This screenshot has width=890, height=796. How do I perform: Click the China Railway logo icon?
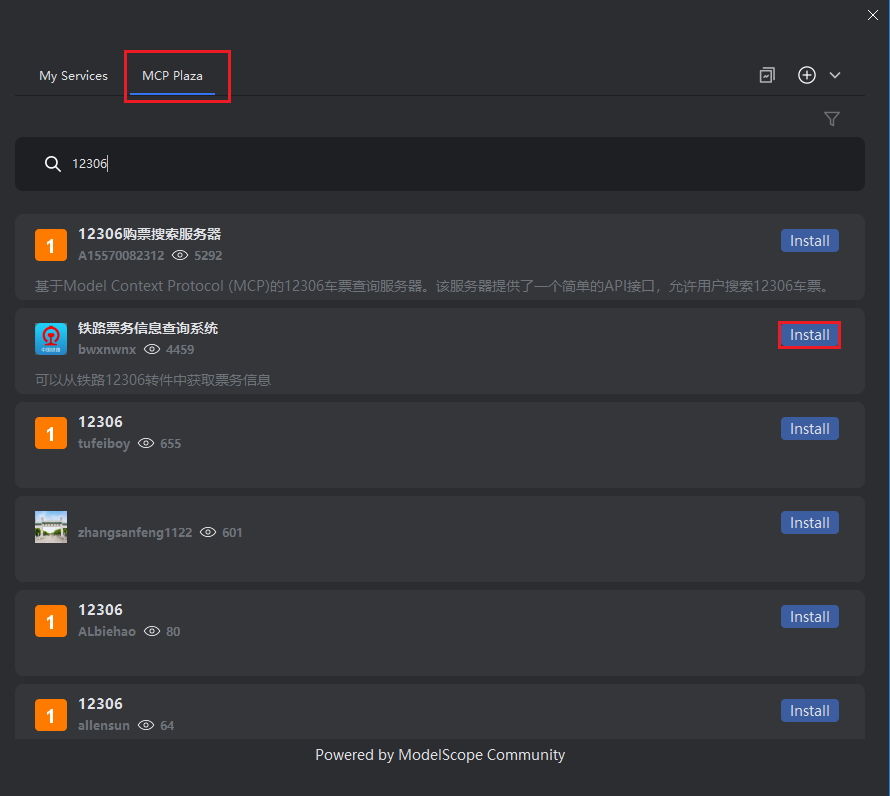51,339
